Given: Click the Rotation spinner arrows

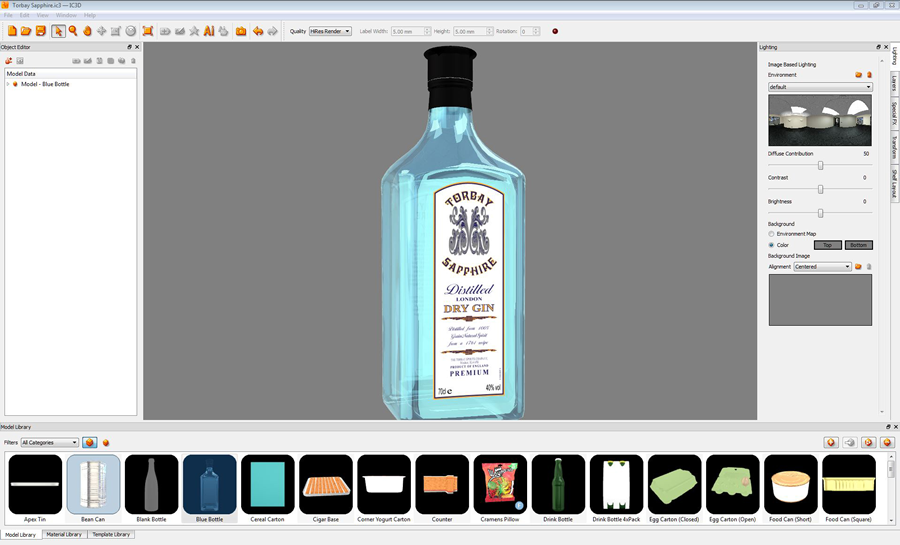Looking at the screenshot, I should coord(536,31).
